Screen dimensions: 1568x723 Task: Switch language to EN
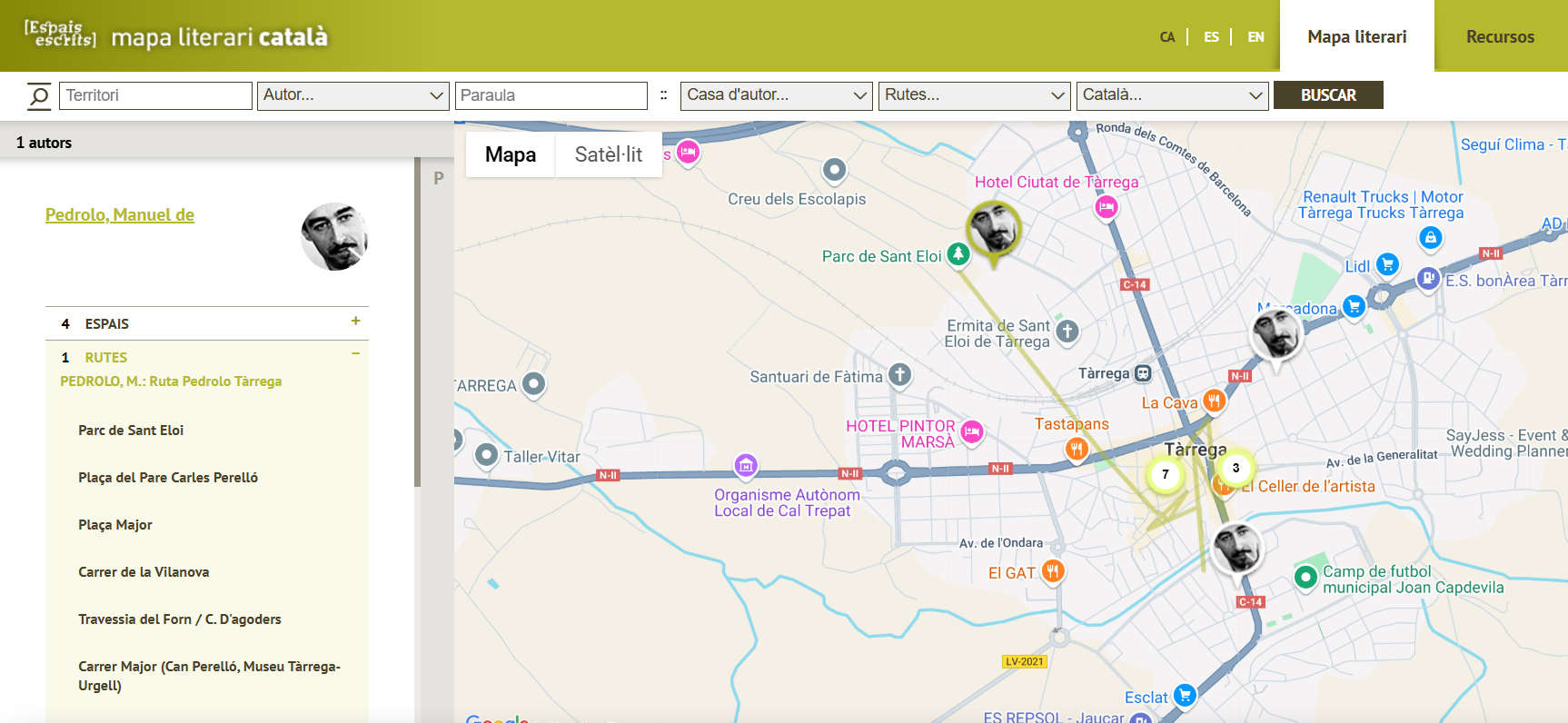[1255, 37]
